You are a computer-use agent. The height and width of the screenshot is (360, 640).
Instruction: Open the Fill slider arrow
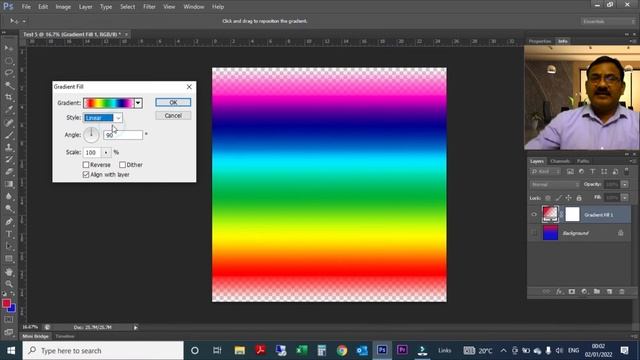point(625,198)
